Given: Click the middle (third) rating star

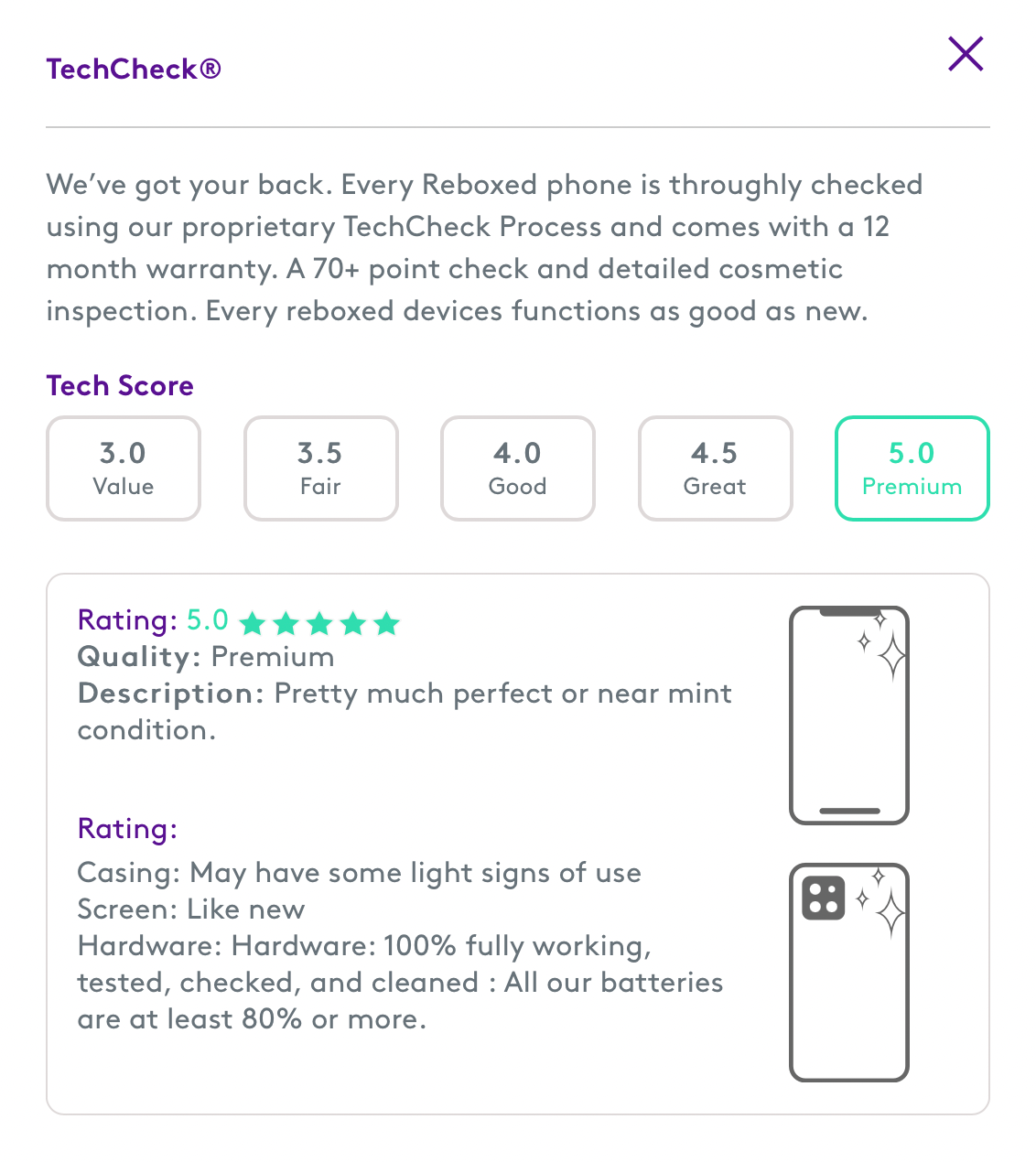Looking at the screenshot, I should click(x=319, y=624).
